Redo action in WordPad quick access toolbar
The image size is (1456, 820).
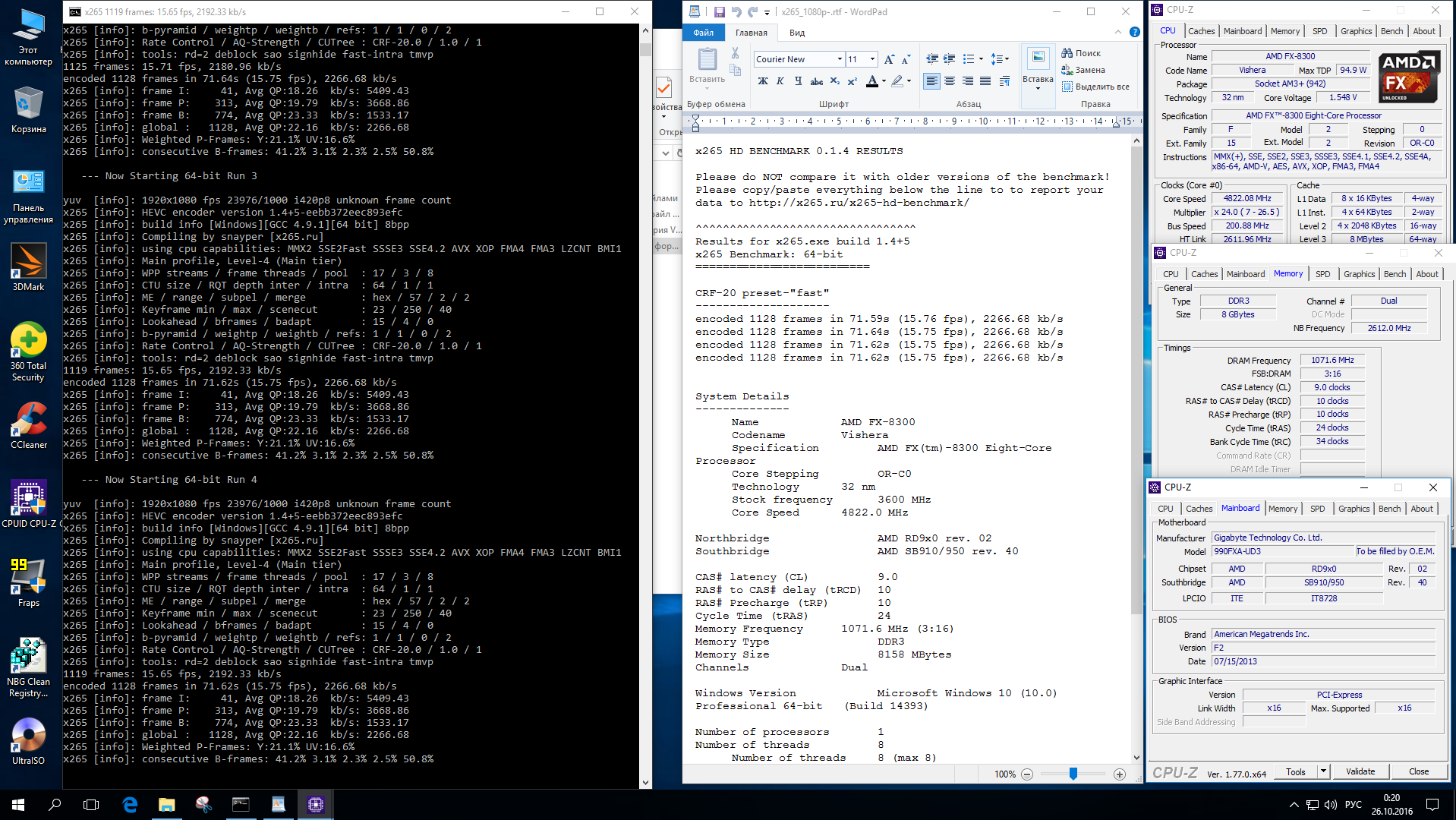(x=752, y=11)
